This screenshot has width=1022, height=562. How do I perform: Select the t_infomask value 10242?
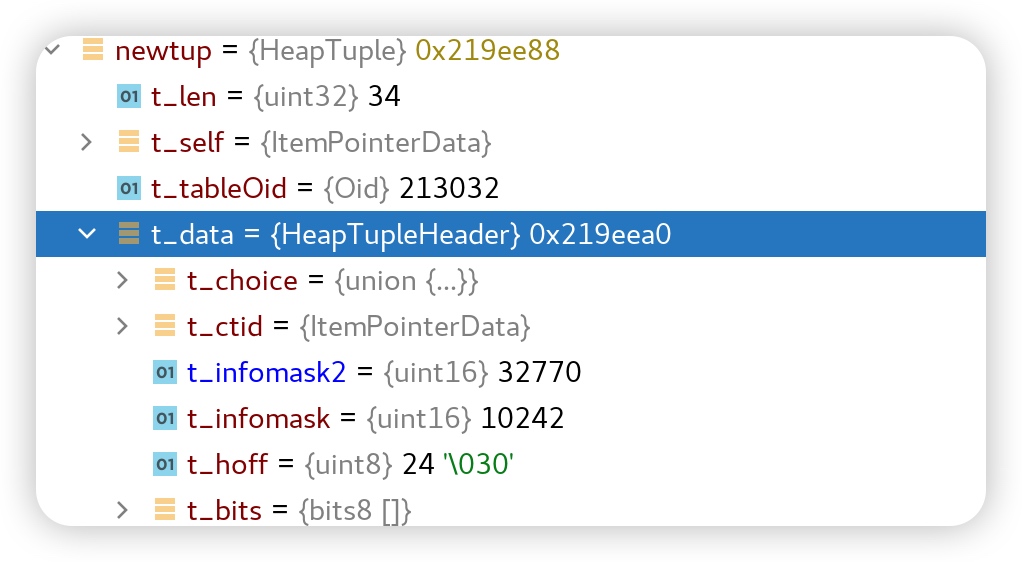[x=523, y=418]
